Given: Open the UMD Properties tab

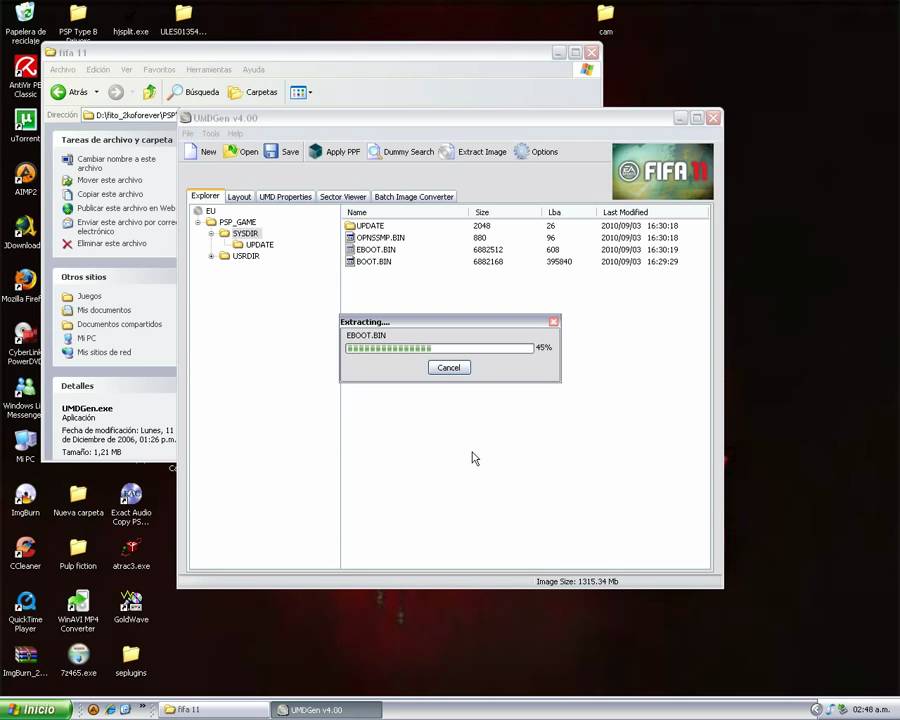Looking at the screenshot, I should [x=285, y=196].
